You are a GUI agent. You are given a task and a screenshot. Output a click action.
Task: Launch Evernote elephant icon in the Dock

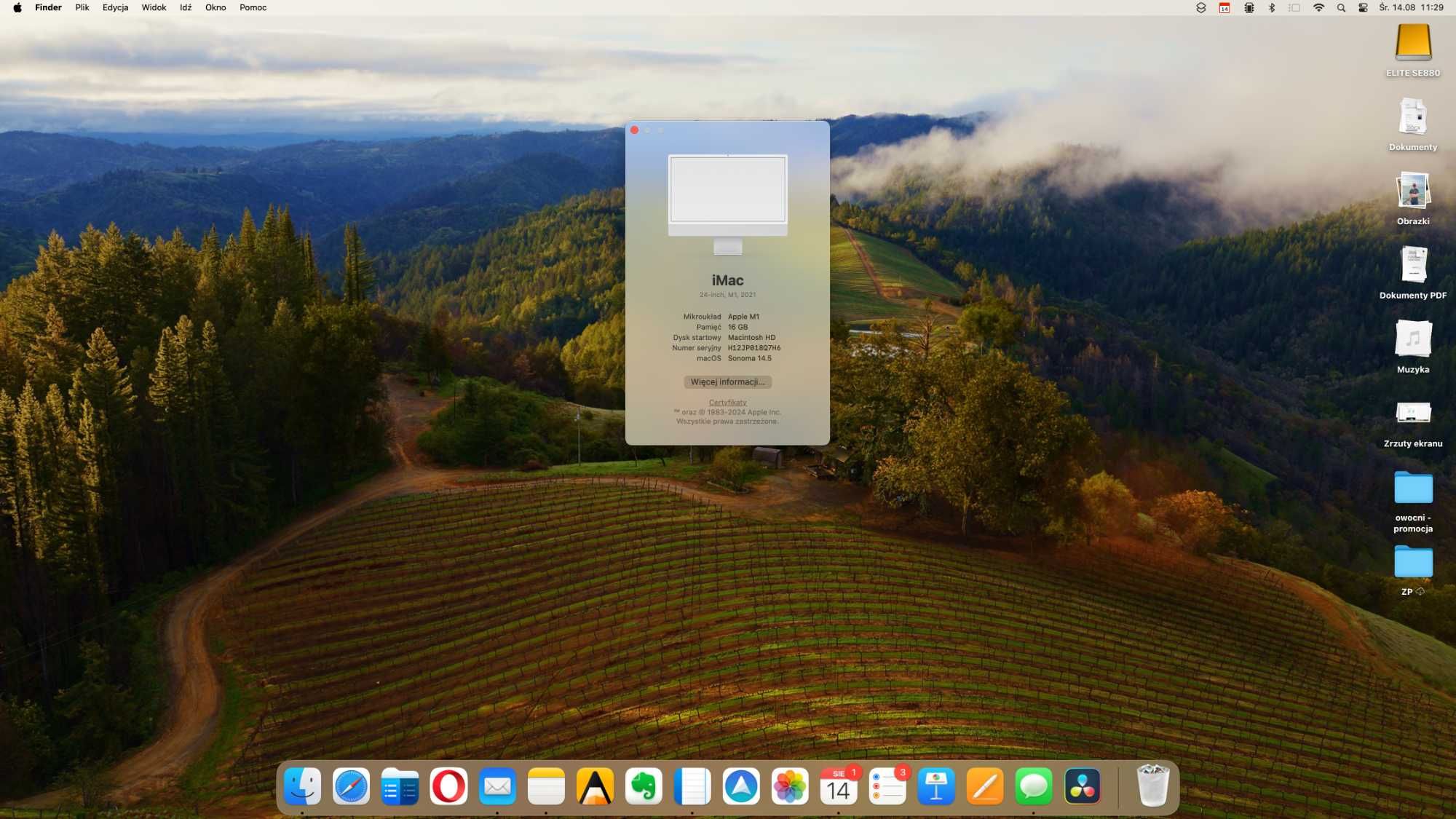[644, 786]
